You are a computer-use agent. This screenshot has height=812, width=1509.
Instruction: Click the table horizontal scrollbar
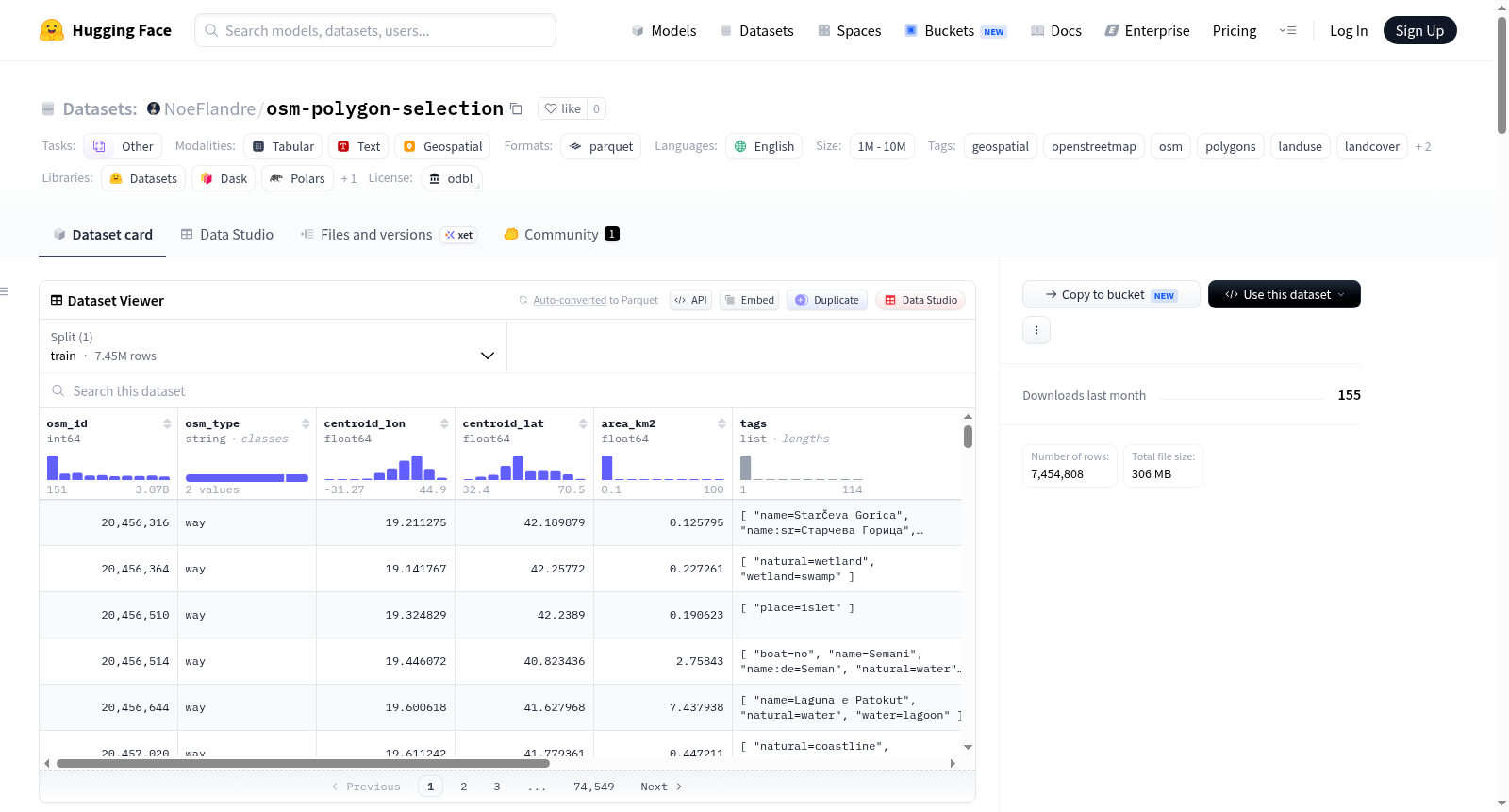[303, 763]
